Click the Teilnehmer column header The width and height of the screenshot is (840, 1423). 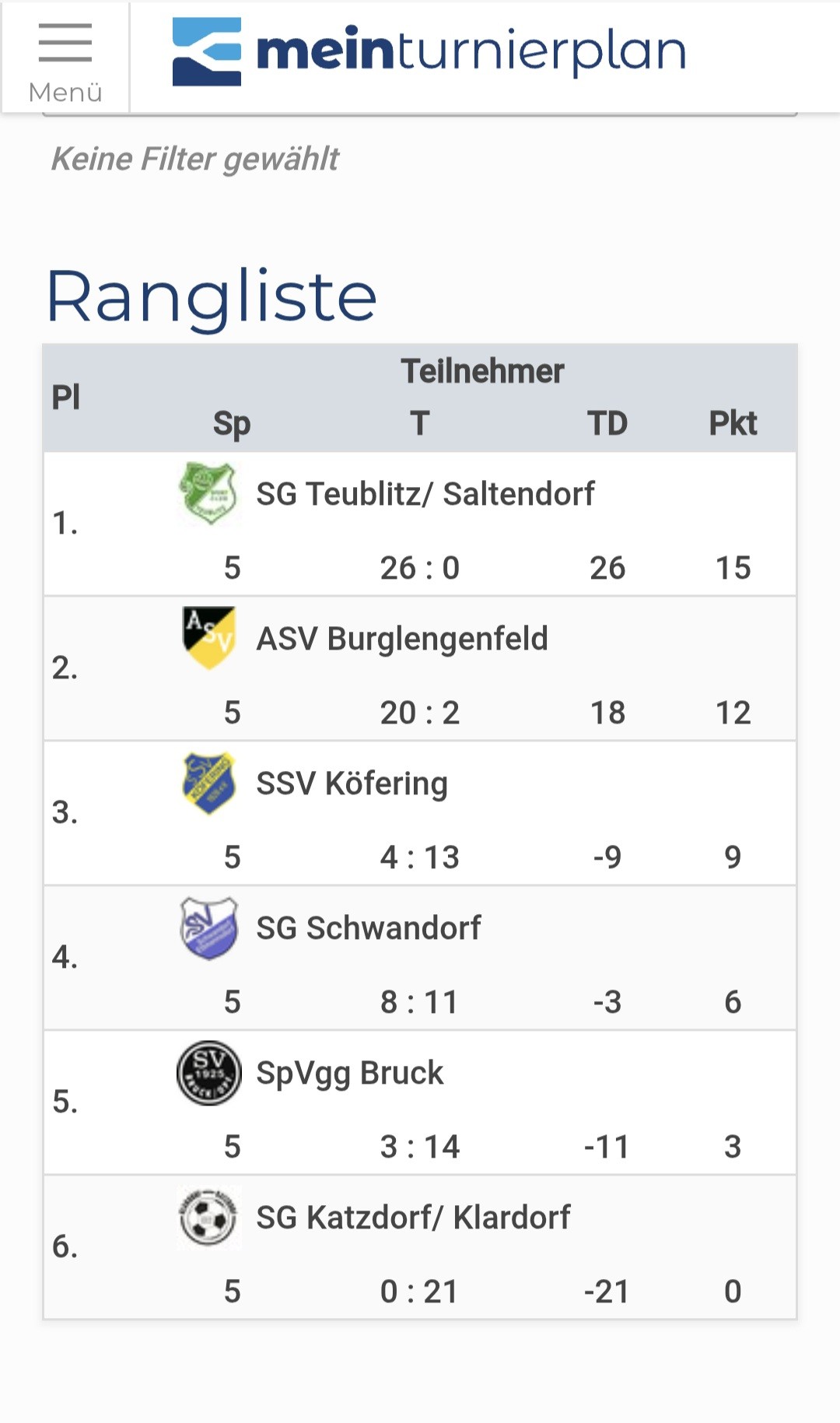[x=482, y=371]
